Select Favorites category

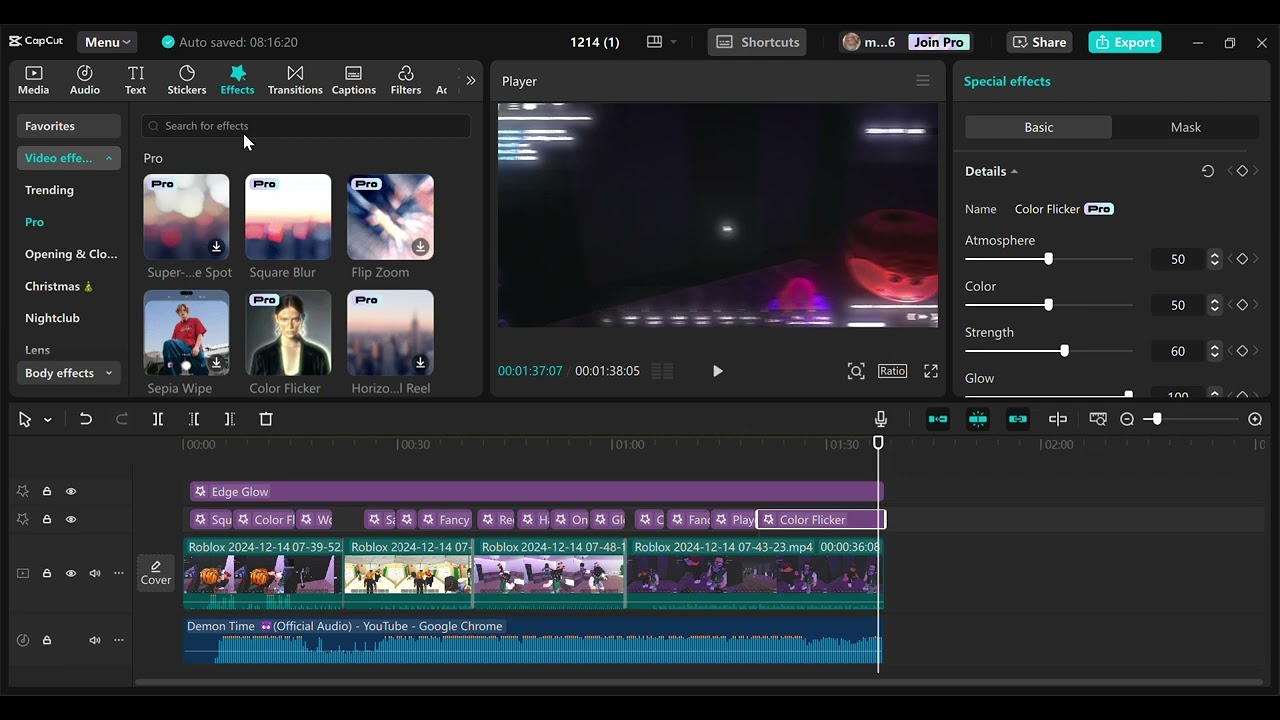pyautogui.click(x=69, y=126)
